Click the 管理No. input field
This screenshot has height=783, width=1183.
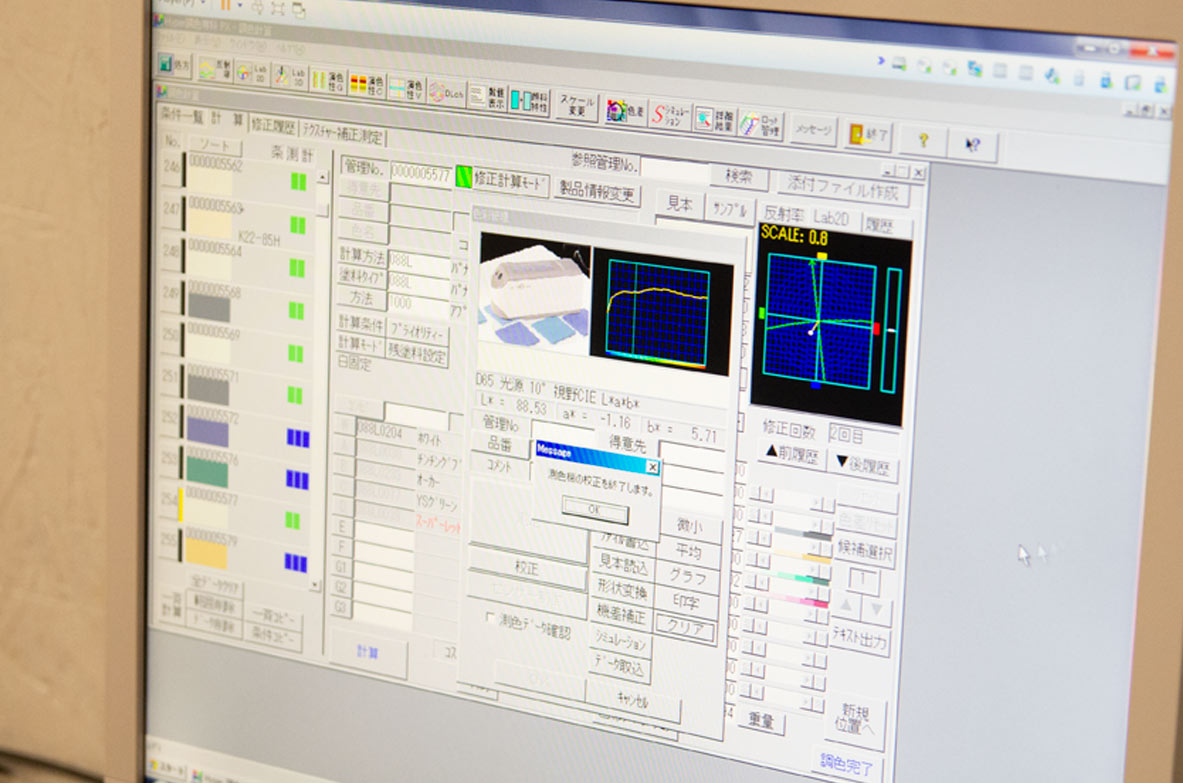(x=421, y=173)
